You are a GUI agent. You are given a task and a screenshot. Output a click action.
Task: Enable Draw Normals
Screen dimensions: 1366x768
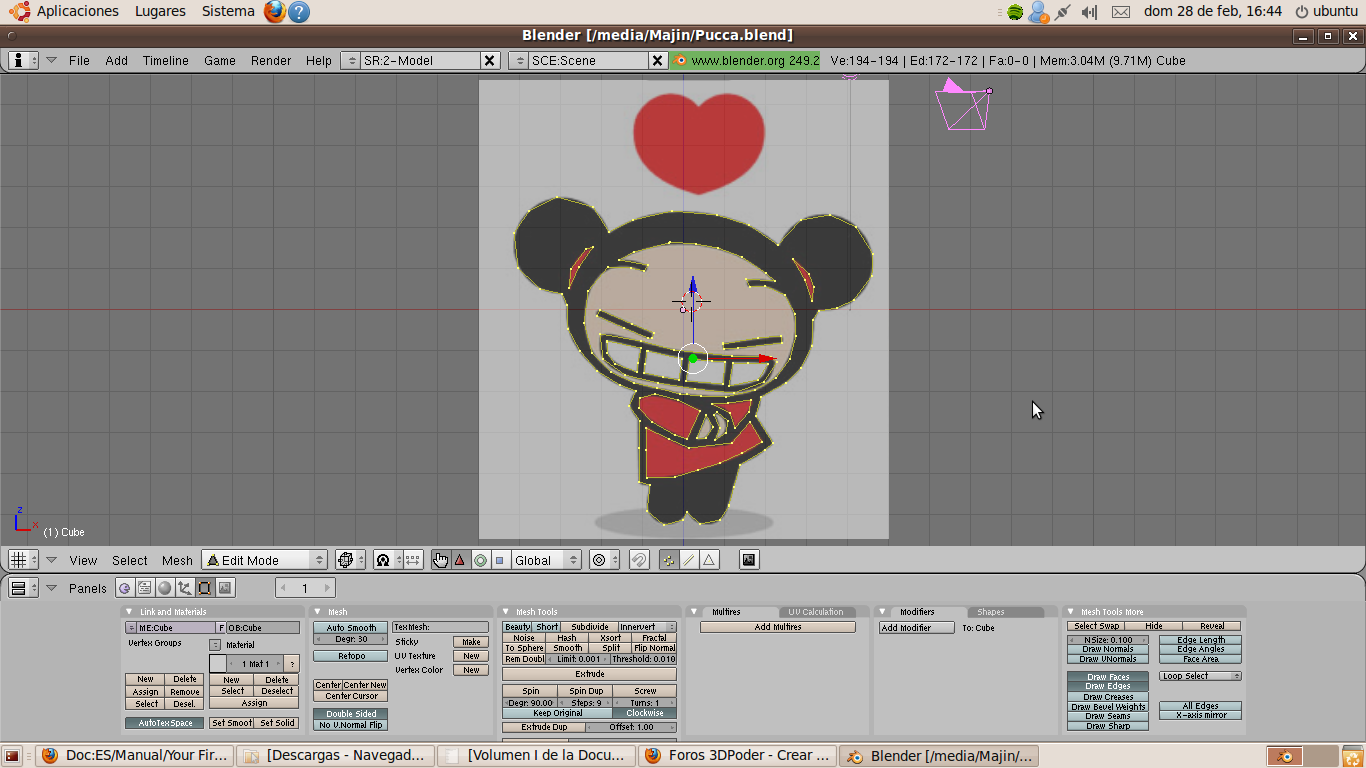1108,649
